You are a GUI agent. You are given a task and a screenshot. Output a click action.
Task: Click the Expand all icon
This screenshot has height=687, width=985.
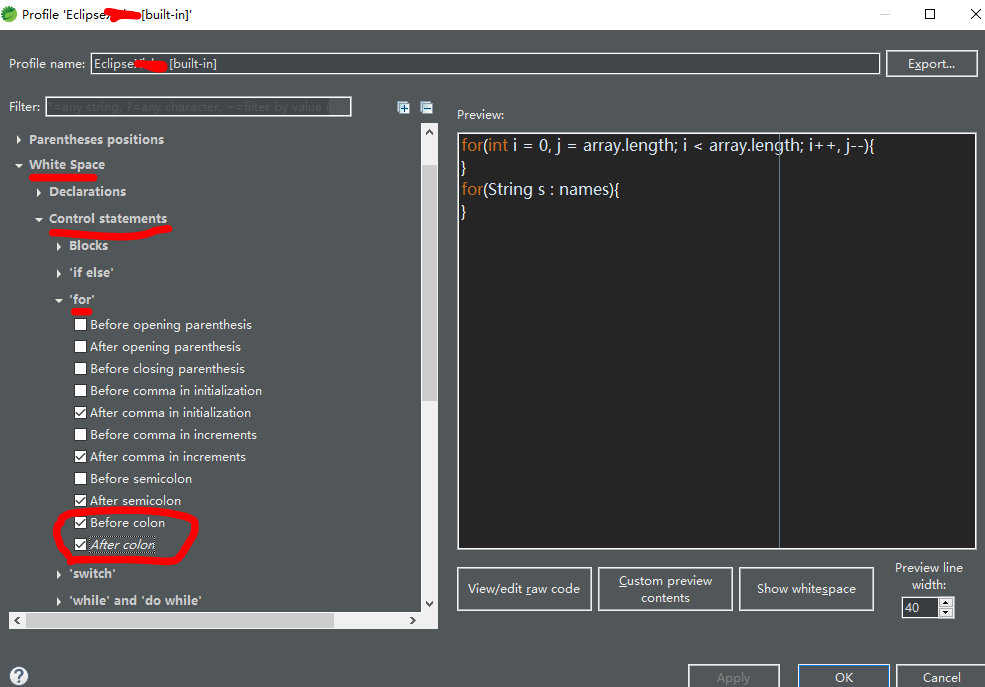point(403,107)
